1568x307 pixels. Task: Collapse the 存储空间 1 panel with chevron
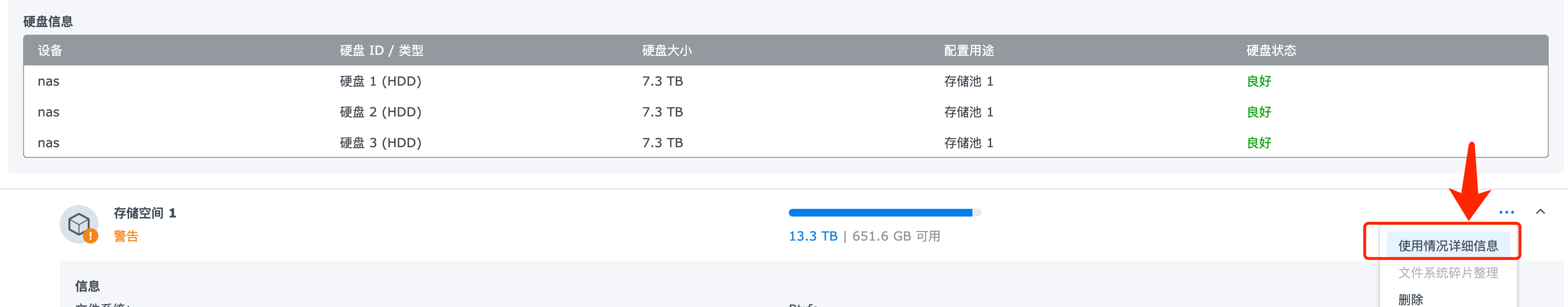[x=1541, y=212]
